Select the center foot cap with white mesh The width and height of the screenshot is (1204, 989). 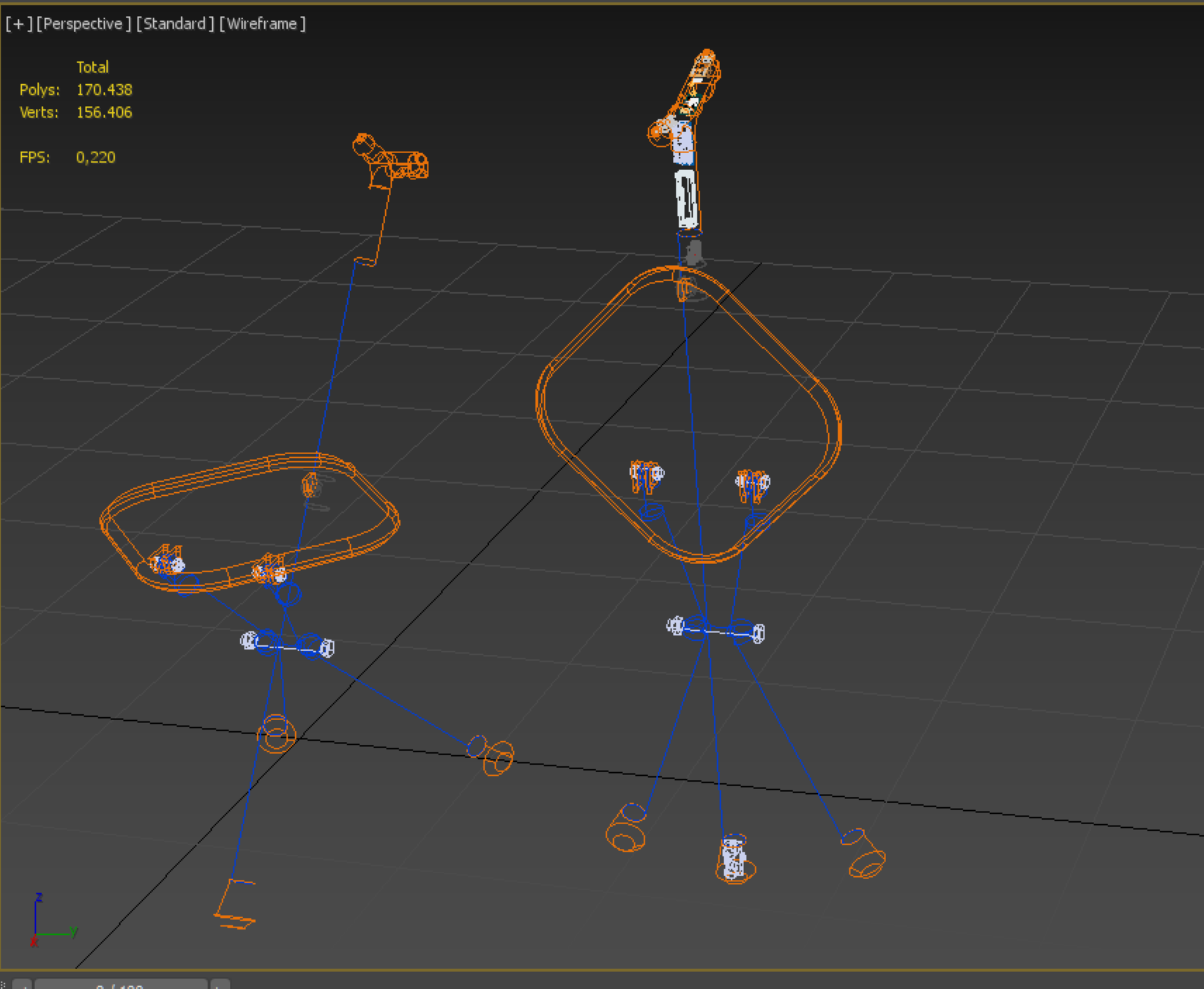pos(733,860)
